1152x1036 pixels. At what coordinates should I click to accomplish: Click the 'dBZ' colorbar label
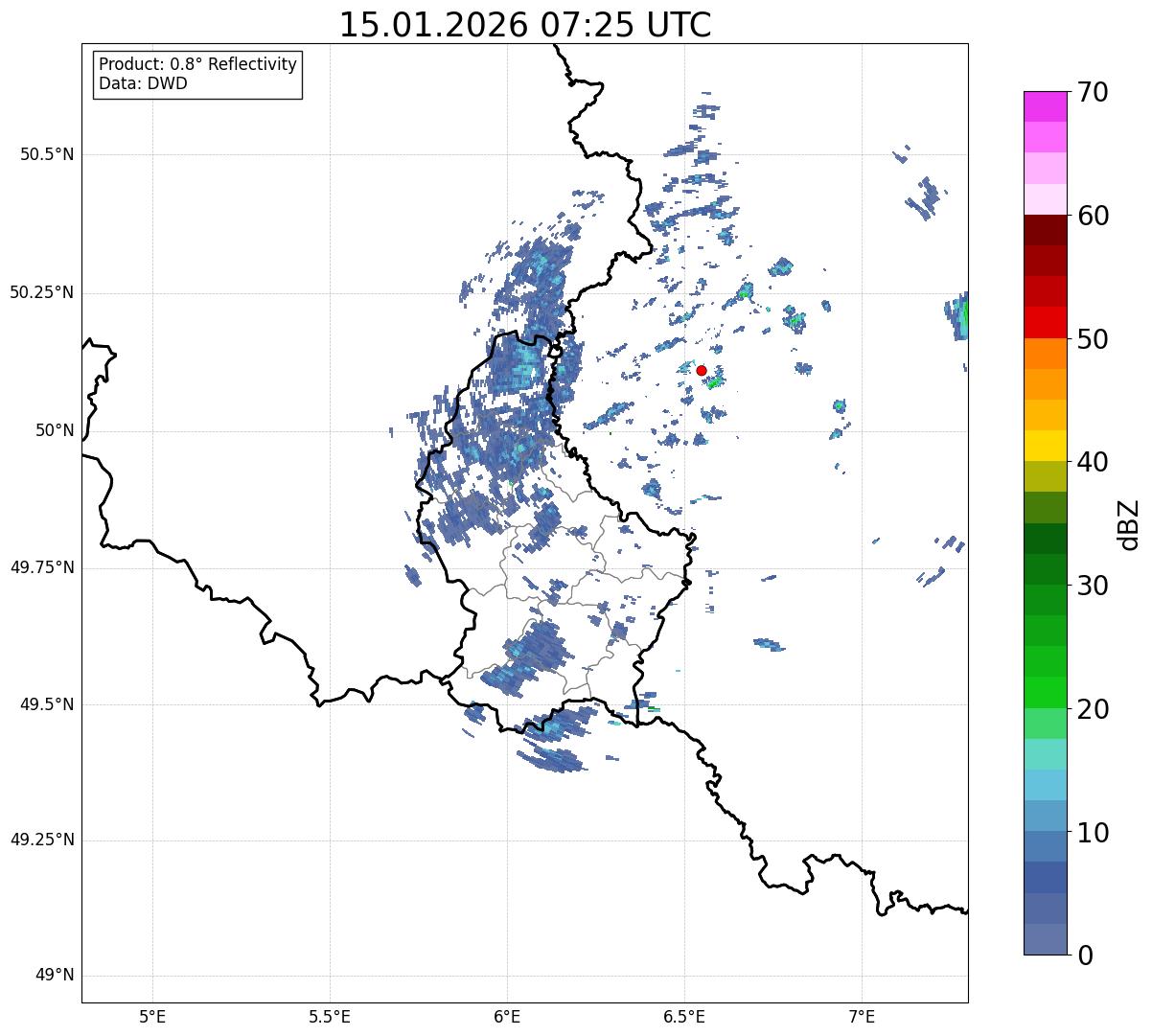pos(1129,523)
